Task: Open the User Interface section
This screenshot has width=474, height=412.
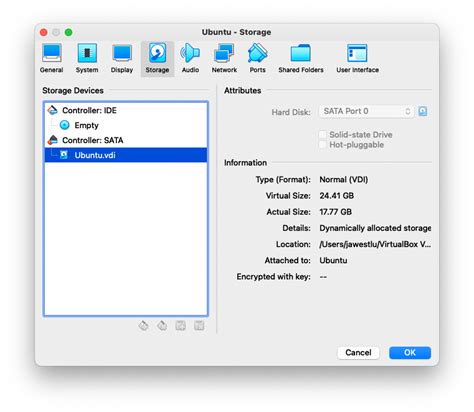Action: (357, 59)
